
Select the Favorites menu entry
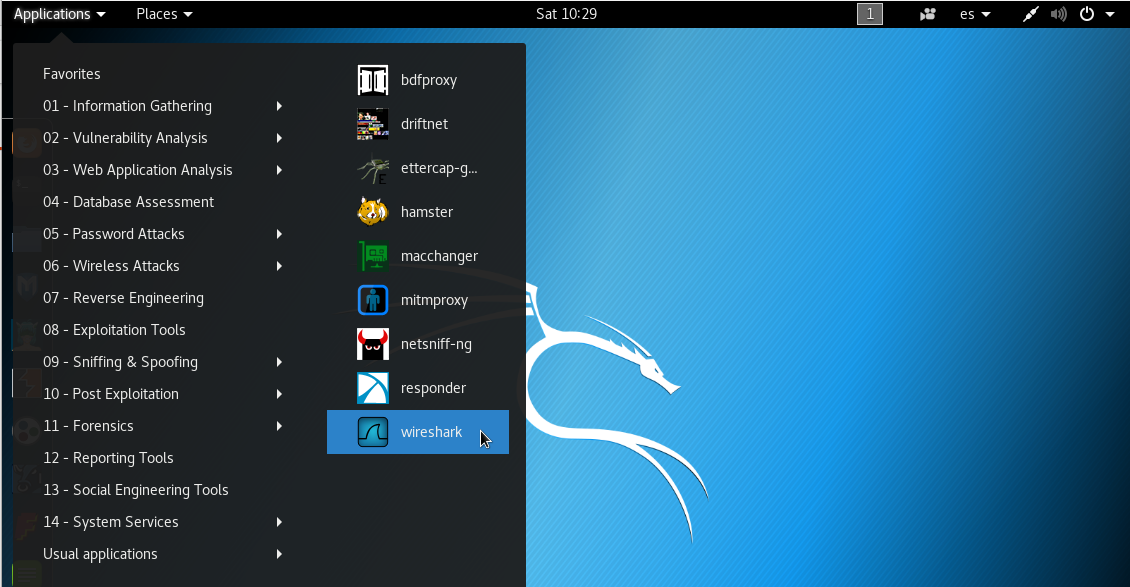click(x=72, y=74)
